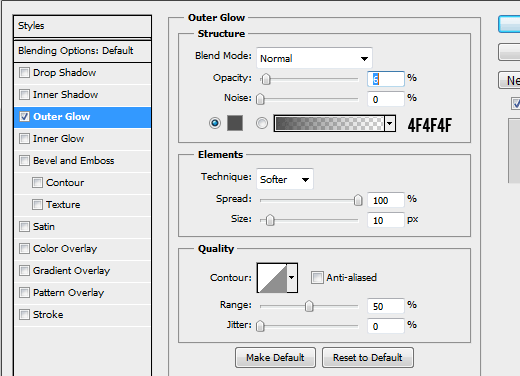Click the Opacity slider handle
The width and height of the screenshot is (520, 376).
[x=266, y=79]
